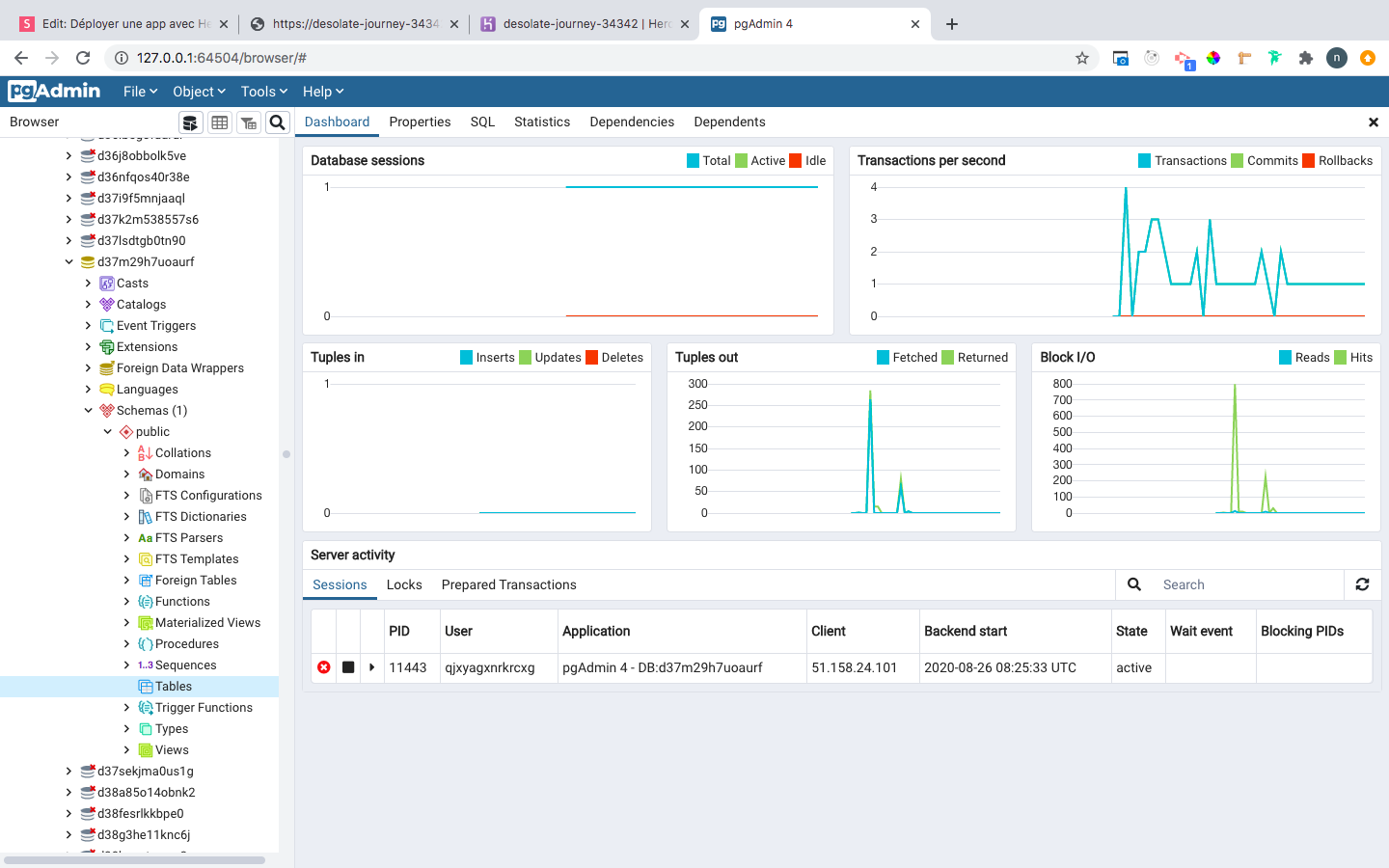
Task: Open the File menu
Action: click(x=140, y=92)
